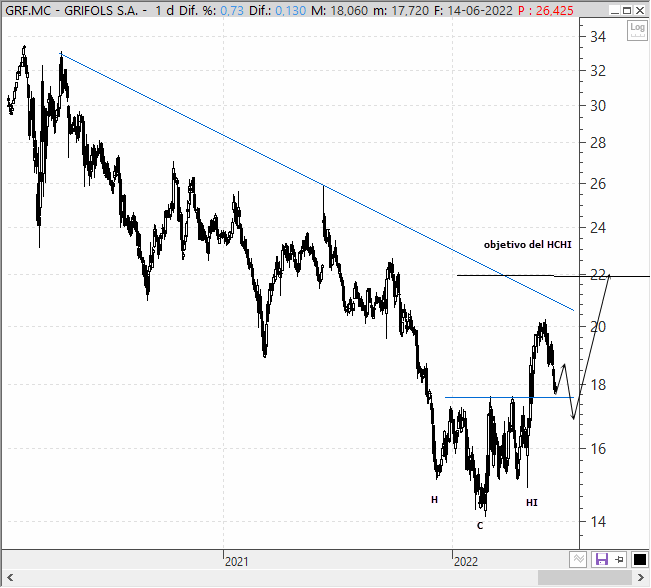This screenshot has width=651, height=588.
Task: Click the minimum value m: 17,720
Action: click(401, 10)
